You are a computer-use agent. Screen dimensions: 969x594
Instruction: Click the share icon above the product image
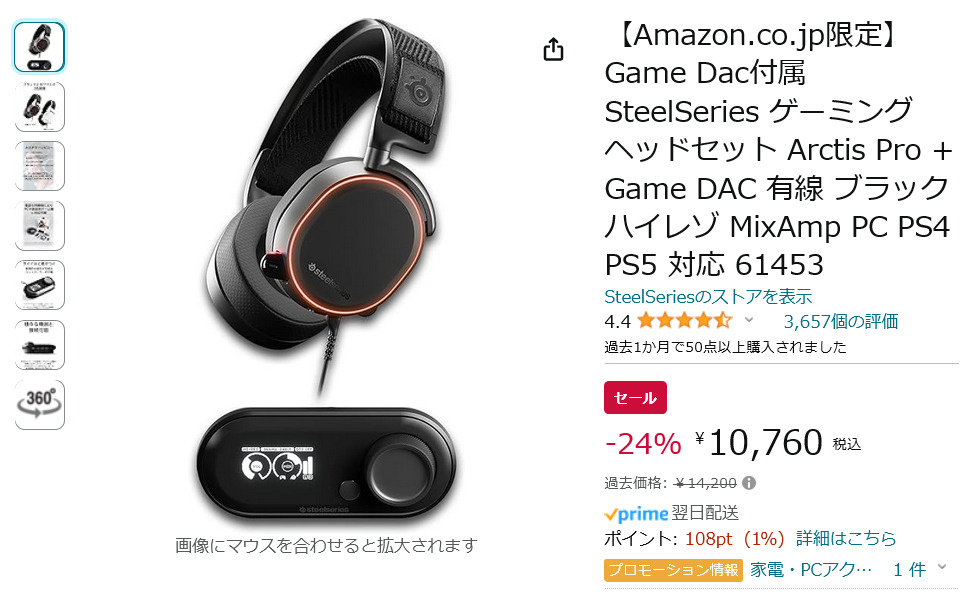click(x=553, y=49)
